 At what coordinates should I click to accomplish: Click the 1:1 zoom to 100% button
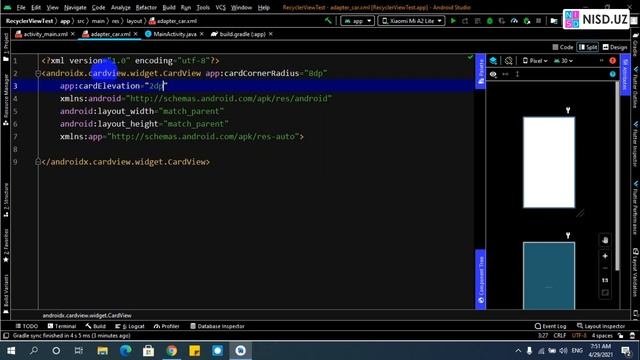point(605,280)
